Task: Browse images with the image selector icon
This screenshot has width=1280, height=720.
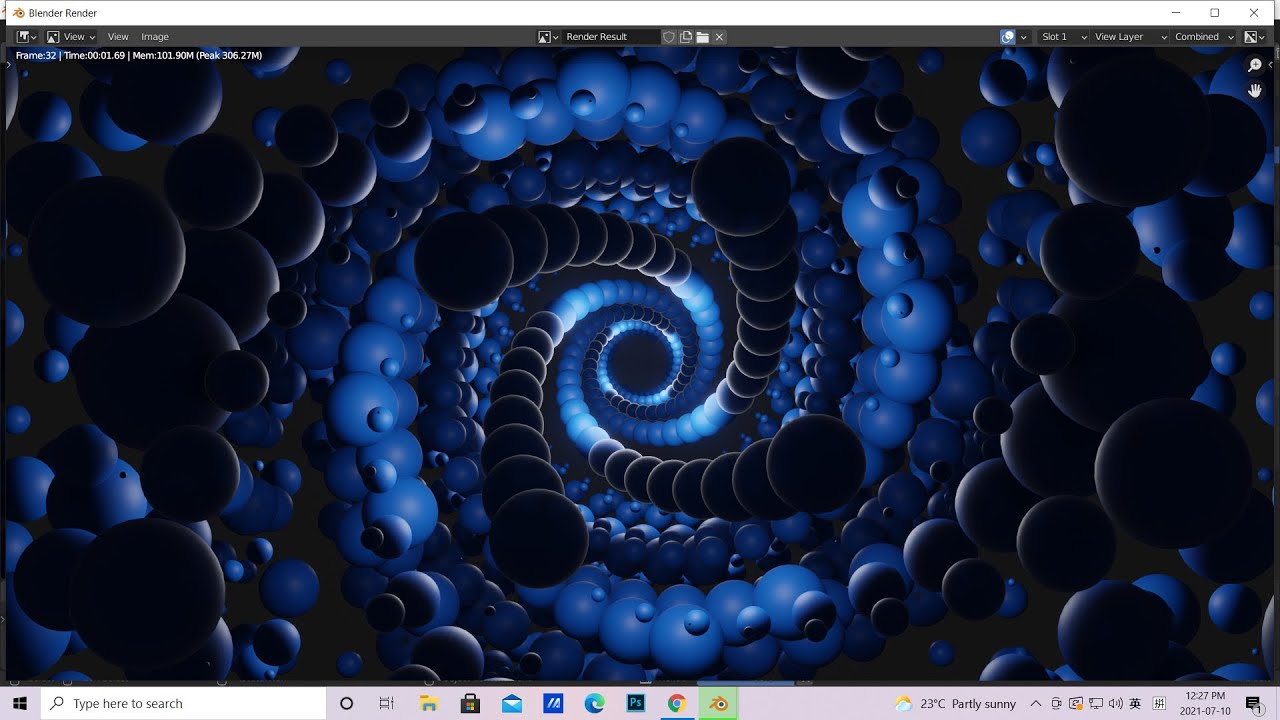Action: (548, 37)
